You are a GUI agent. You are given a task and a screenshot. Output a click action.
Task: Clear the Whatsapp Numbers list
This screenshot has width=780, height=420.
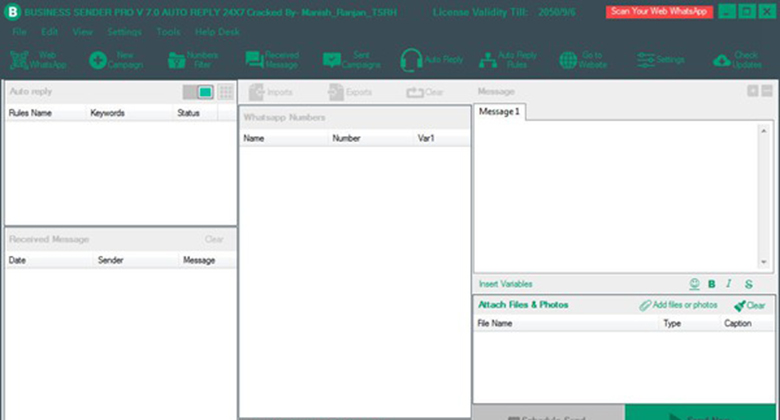[425, 92]
